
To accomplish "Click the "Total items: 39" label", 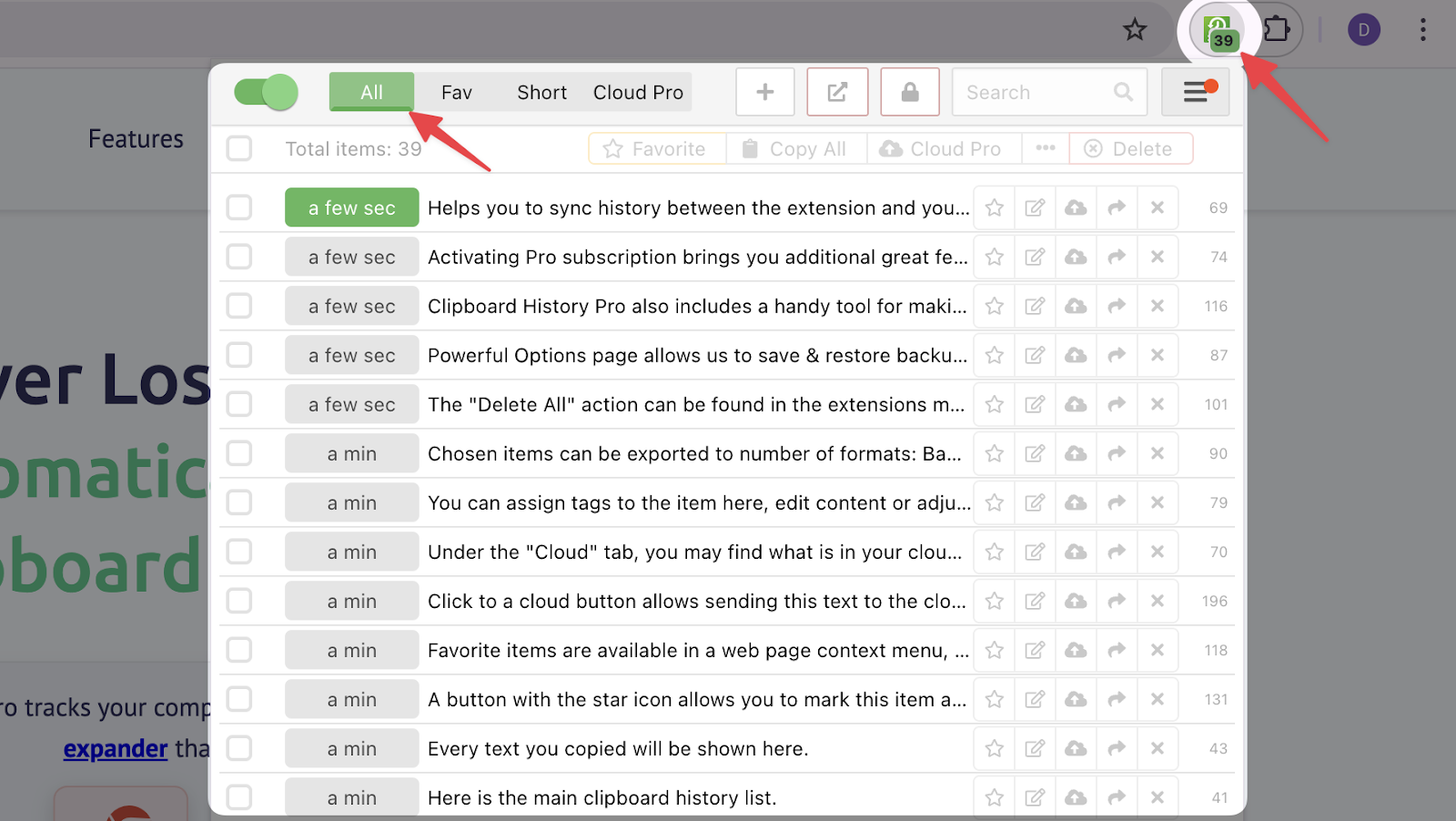I will (x=353, y=148).
